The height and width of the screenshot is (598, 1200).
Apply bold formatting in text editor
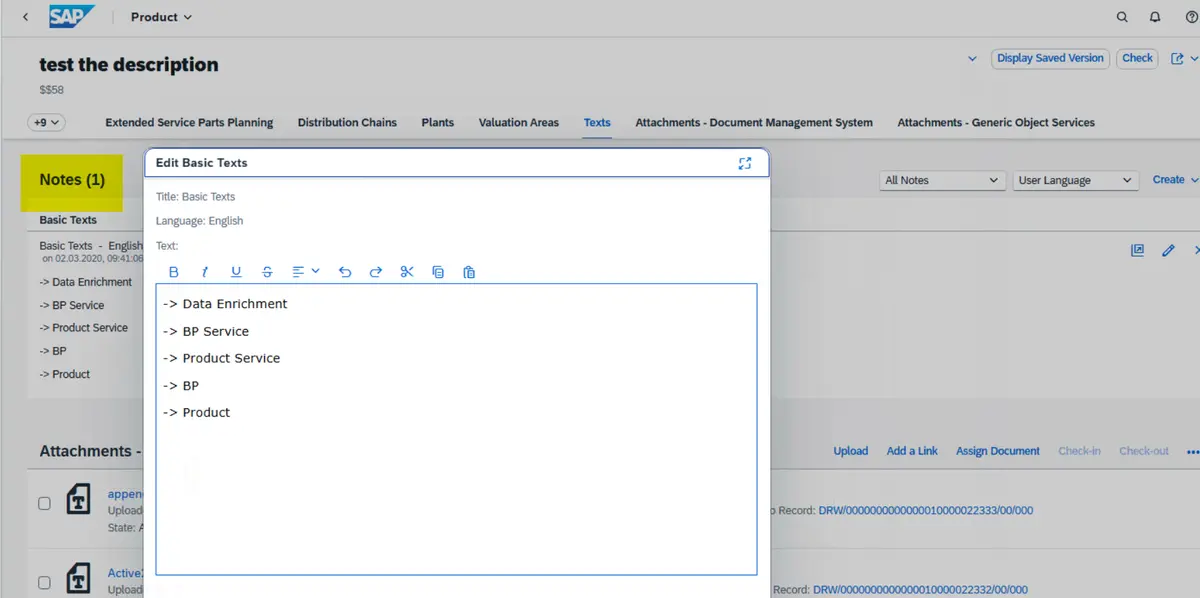(x=174, y=271)
